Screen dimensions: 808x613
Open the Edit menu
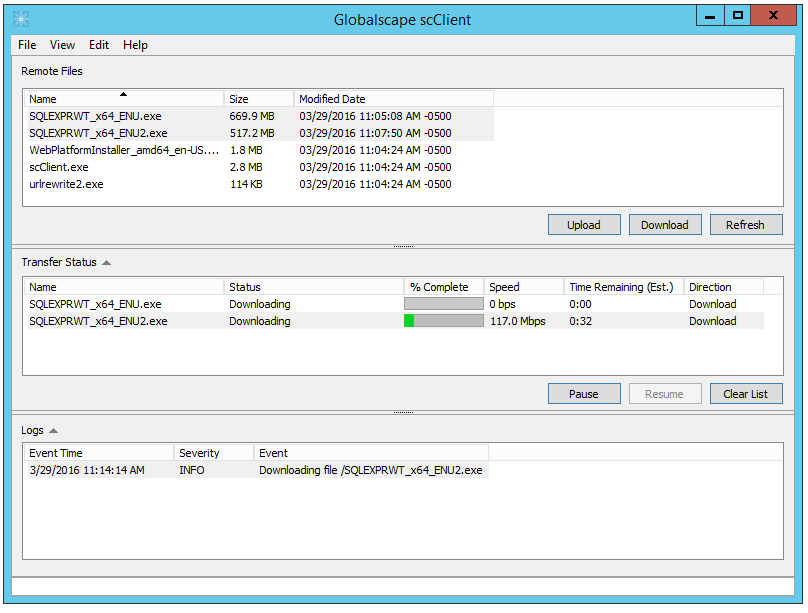[99, 45]
